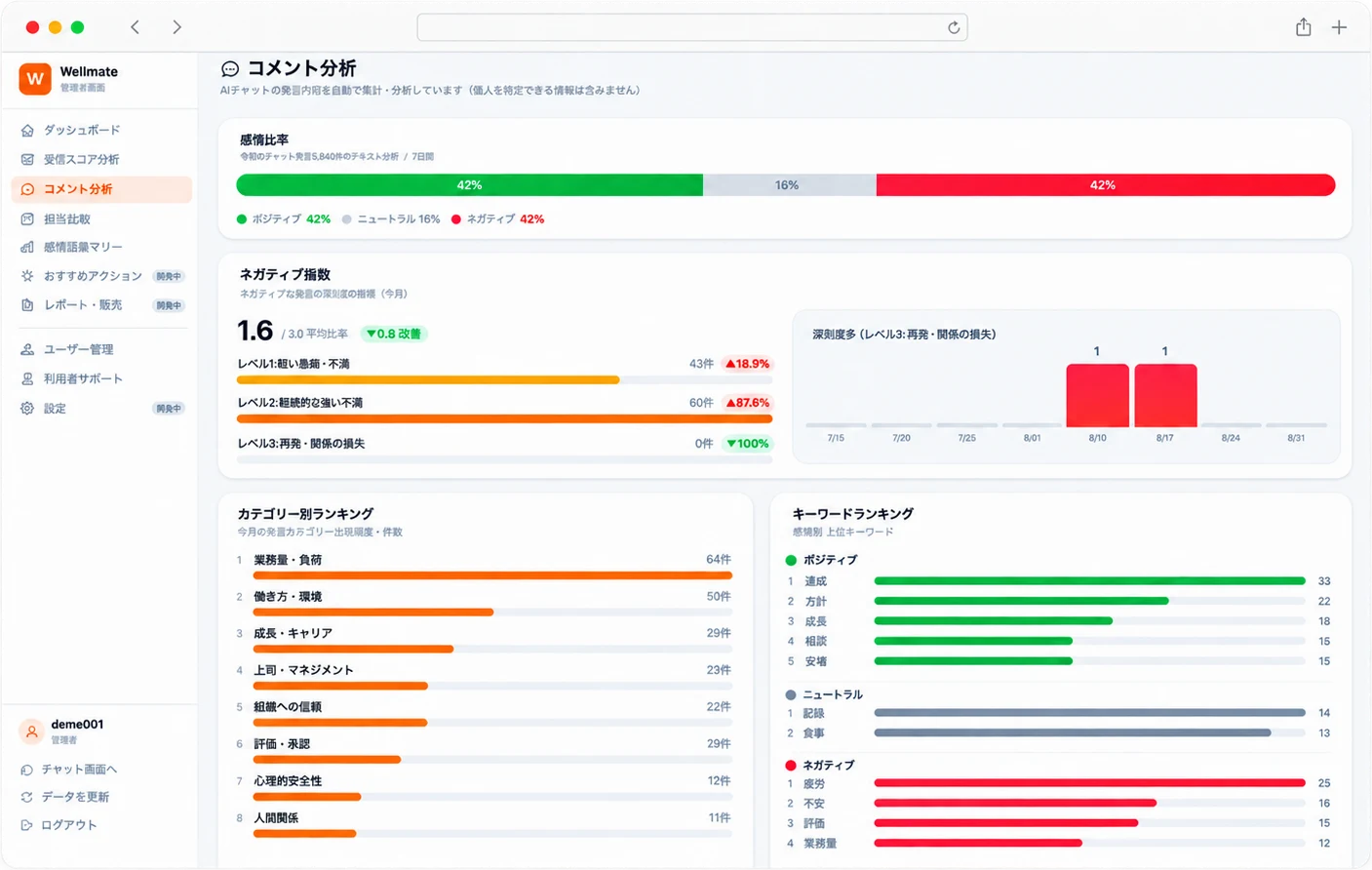Click the document icon beside レポート・販売
Screen dimensions: 1372x870
pyautogui.click(x=27, y=305)
